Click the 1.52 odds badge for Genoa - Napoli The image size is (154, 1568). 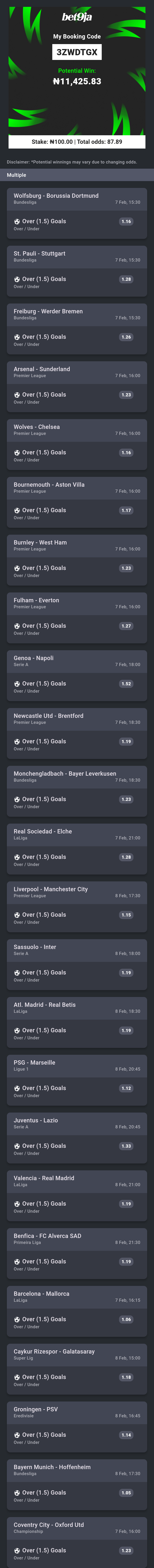[x=126, y=684]
